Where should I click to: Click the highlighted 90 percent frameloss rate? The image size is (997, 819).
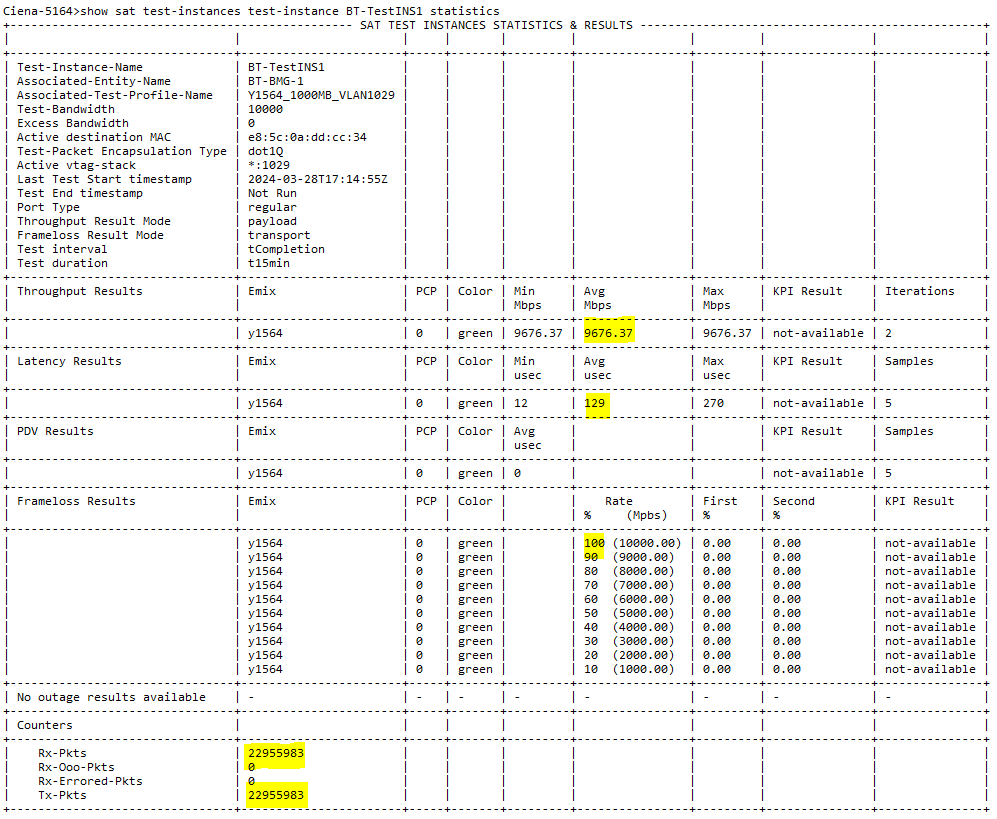point(592,557)
